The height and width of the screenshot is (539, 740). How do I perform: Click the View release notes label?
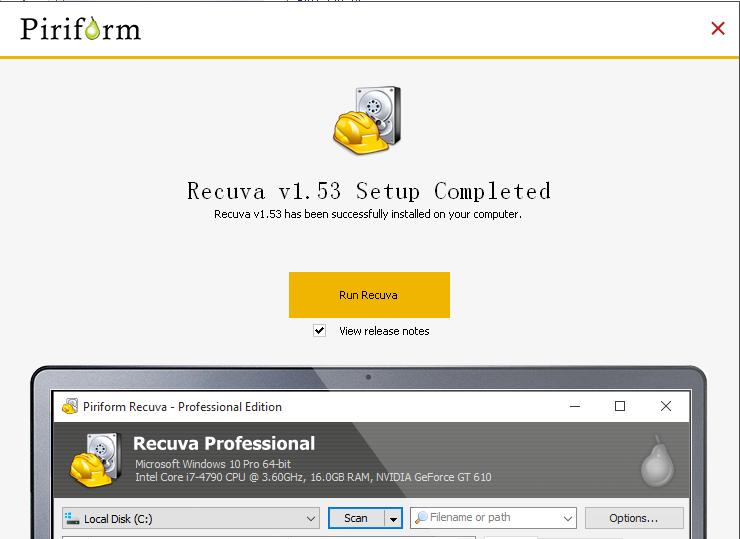[x=384, y=331]
